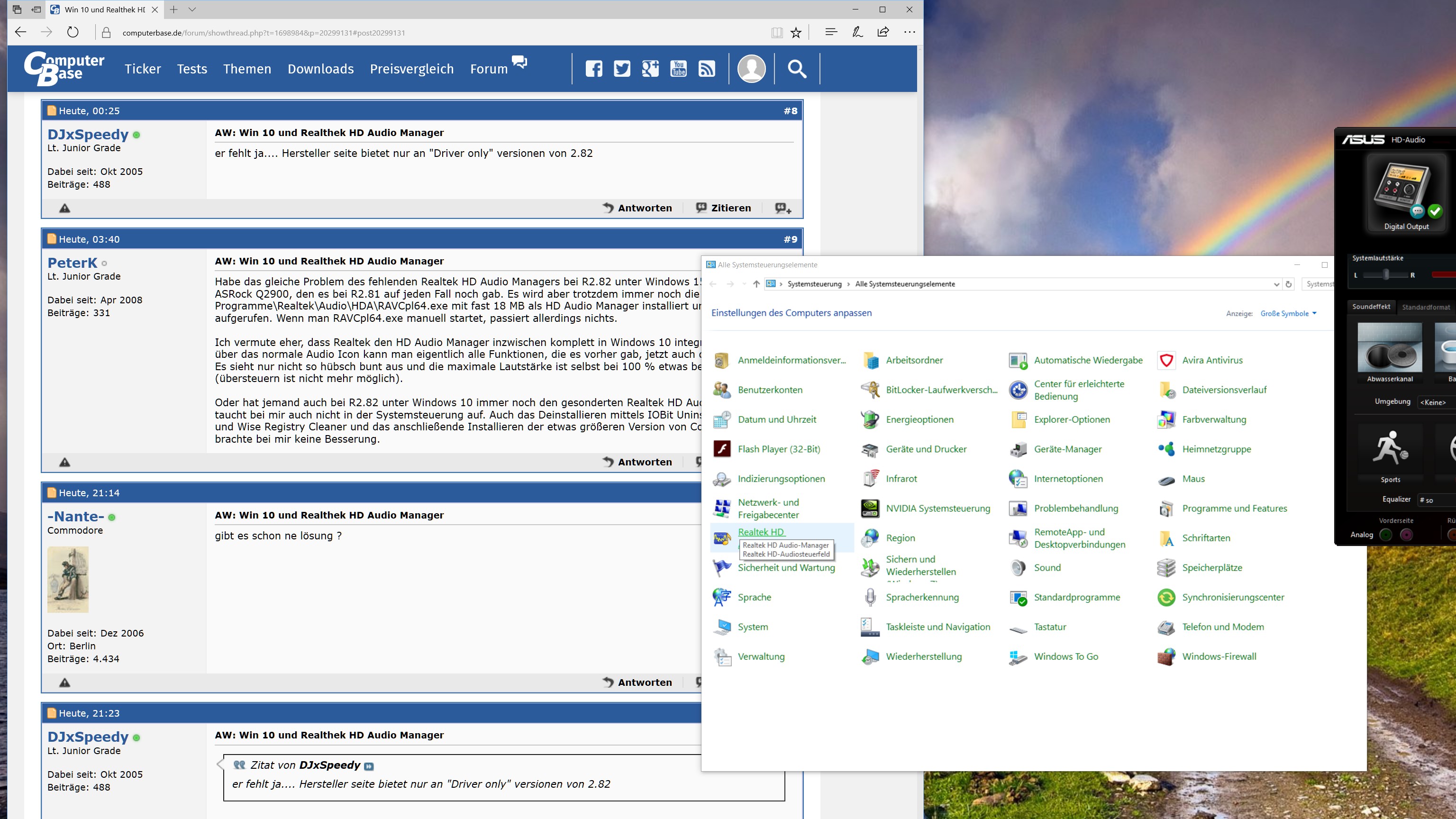
Task: Click pink analog front jack indicator
Action: pyautogui.click(x=1406, y=535)
